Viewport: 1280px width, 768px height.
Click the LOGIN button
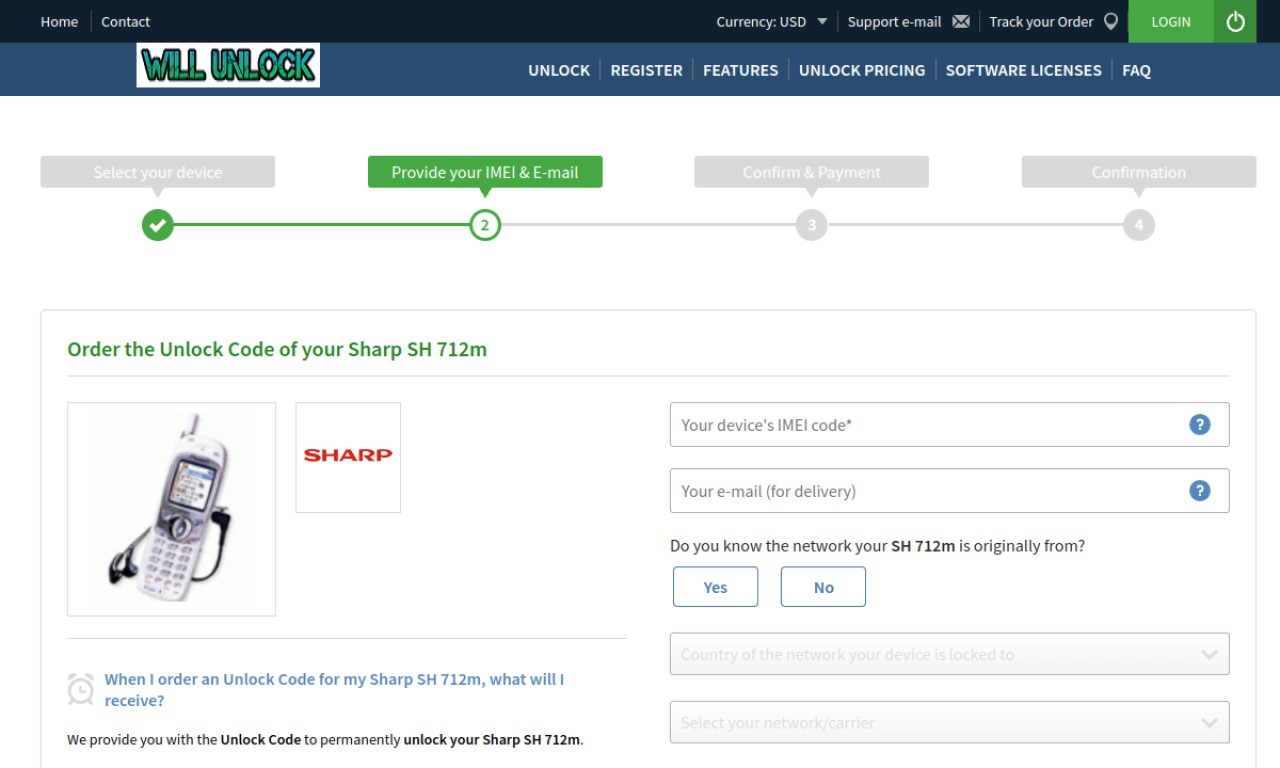pos(1171,21)
